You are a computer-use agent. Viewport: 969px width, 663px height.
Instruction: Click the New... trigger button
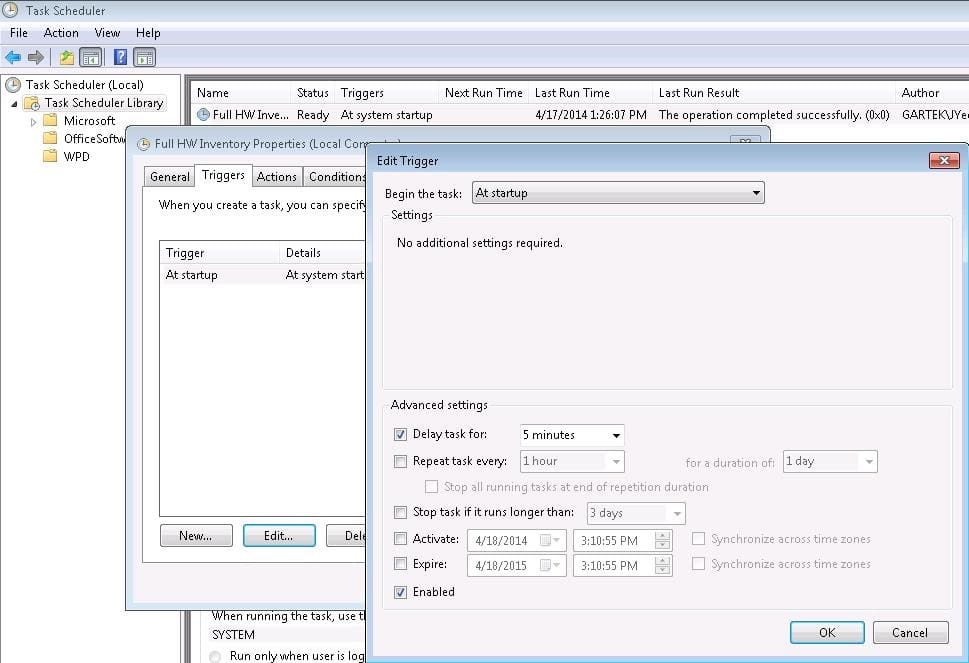pyautogui.click(x=196, y=536)
